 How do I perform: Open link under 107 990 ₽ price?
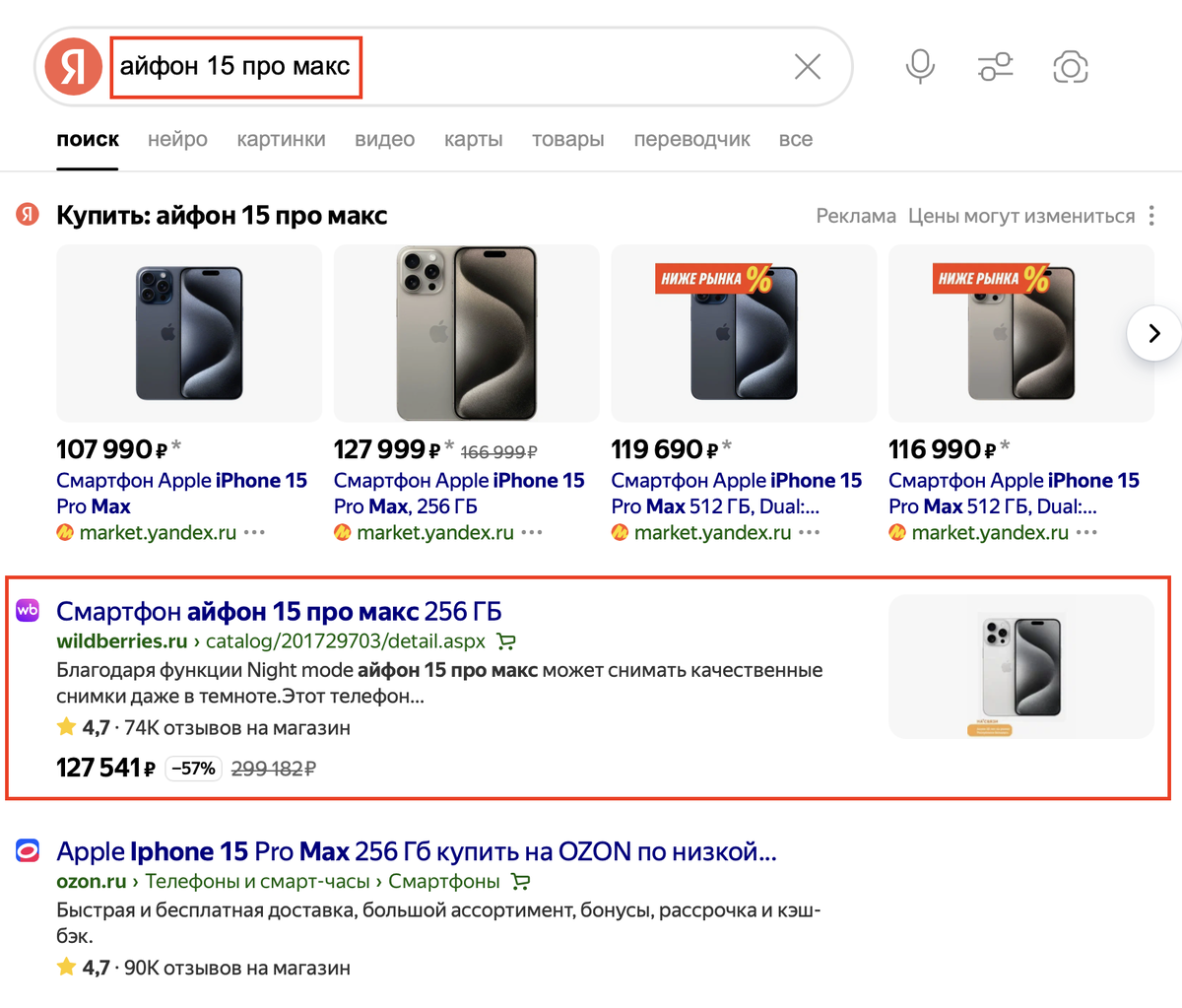tap(182, 493)
